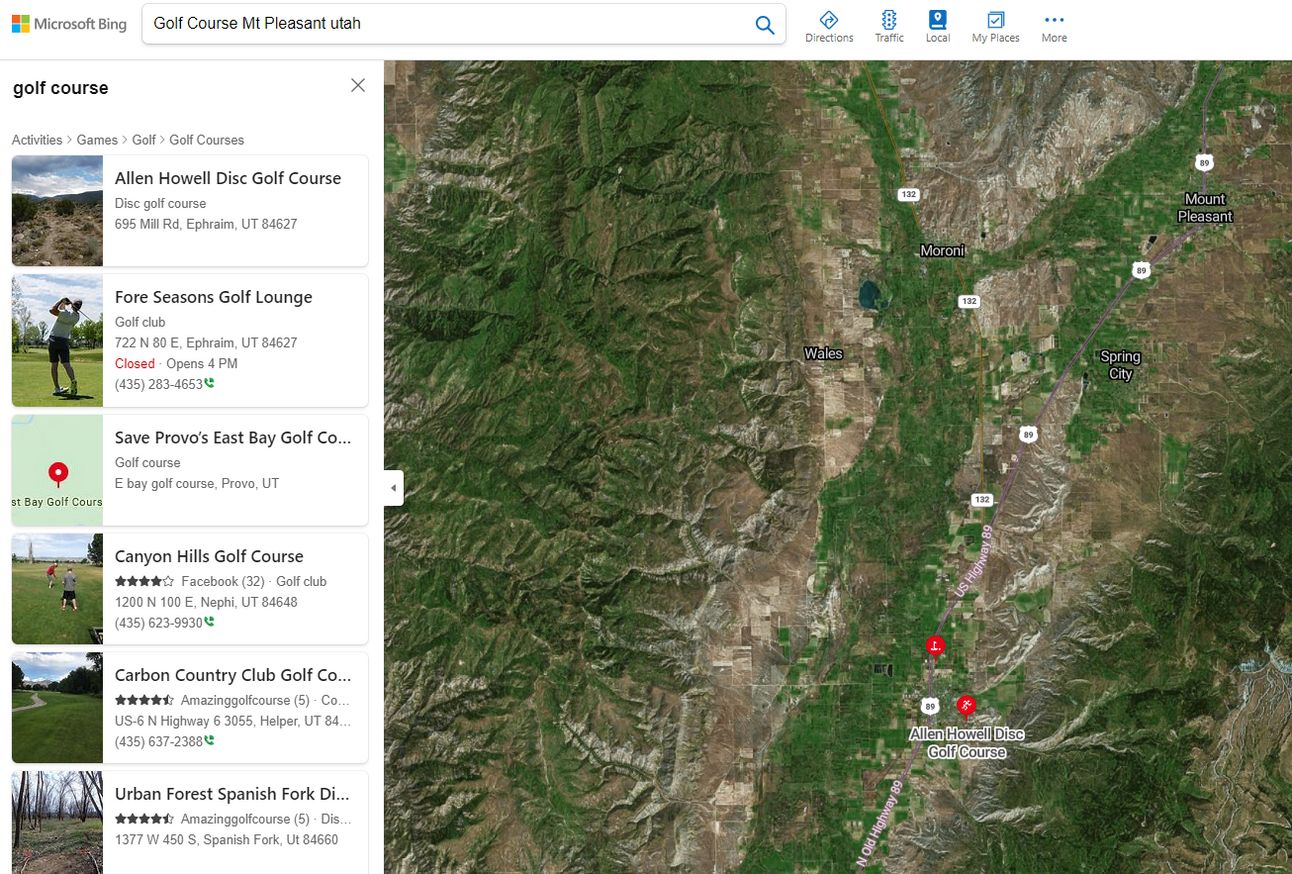
Task: Call Canyon Hills via phone icon
Action: pos(210,622)
